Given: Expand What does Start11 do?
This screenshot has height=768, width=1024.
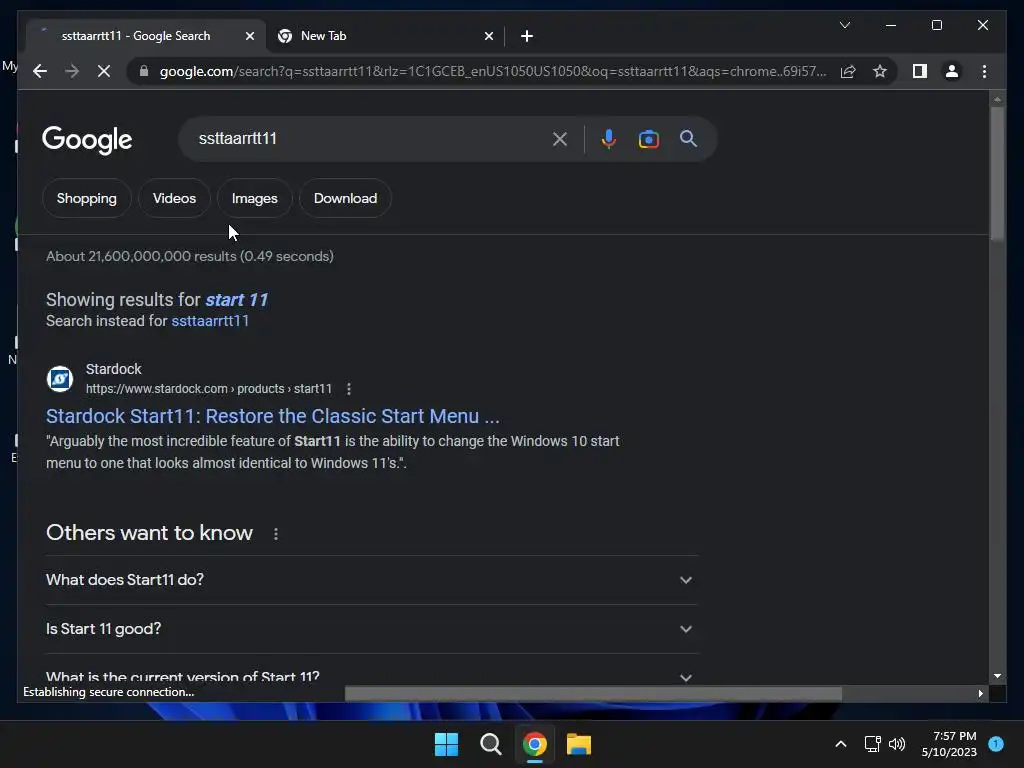Looking at the screenshot, I should (372, 580).
